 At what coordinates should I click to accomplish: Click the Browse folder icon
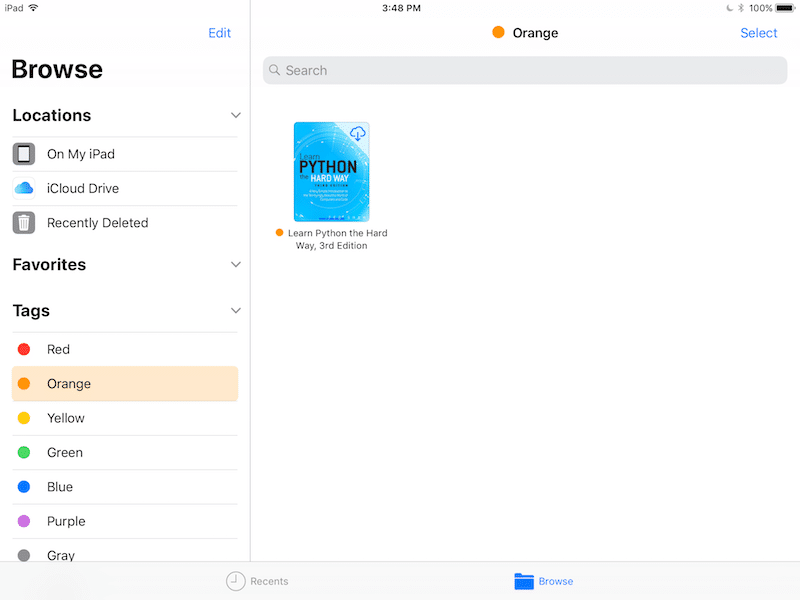(524, 581)
